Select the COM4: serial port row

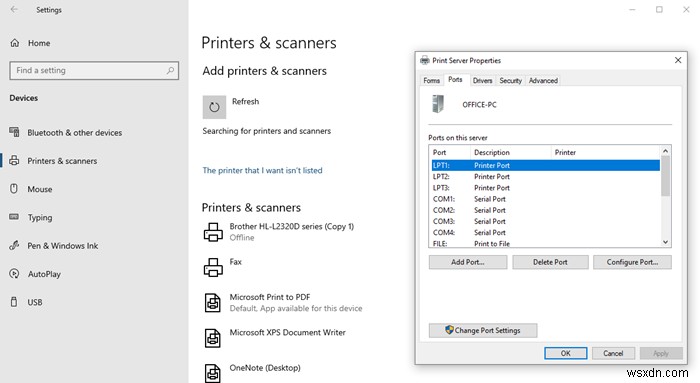tap(546, 232)
